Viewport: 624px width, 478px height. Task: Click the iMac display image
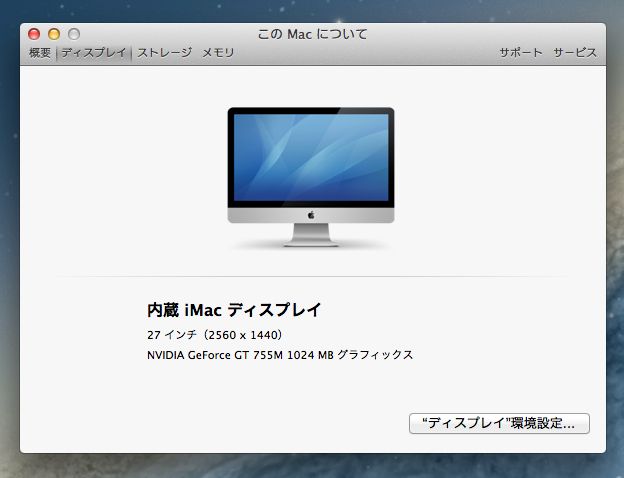click(311, 178)
